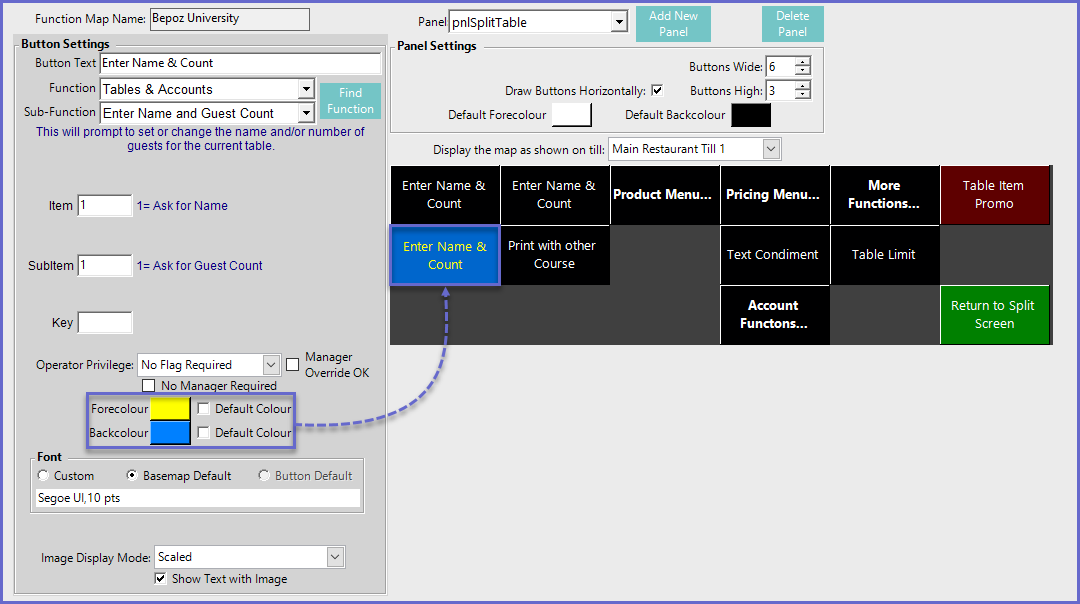The width and height of the screenshot is (1080, 604).
Task: Click the Delete Panel button
Action: (x=792, y=23)
